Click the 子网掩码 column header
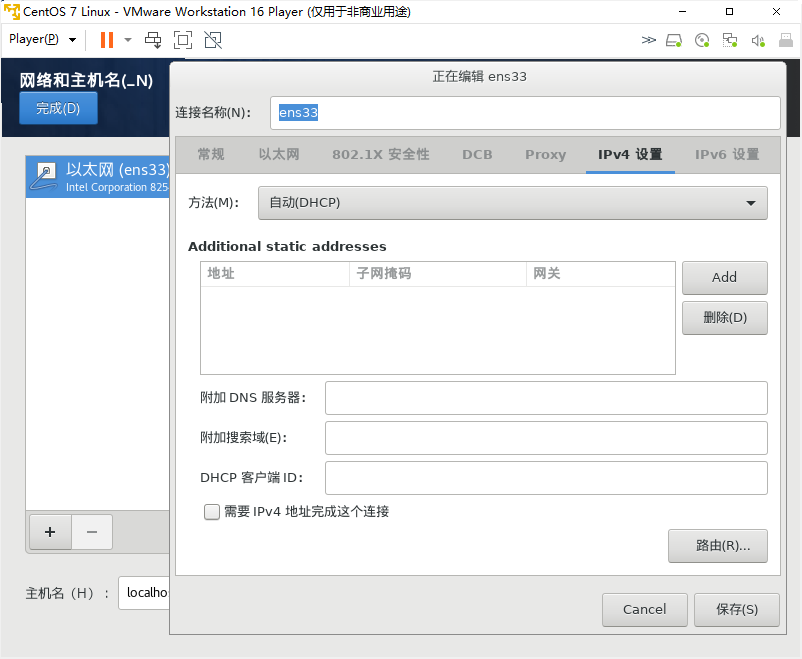 pos(438,274)
